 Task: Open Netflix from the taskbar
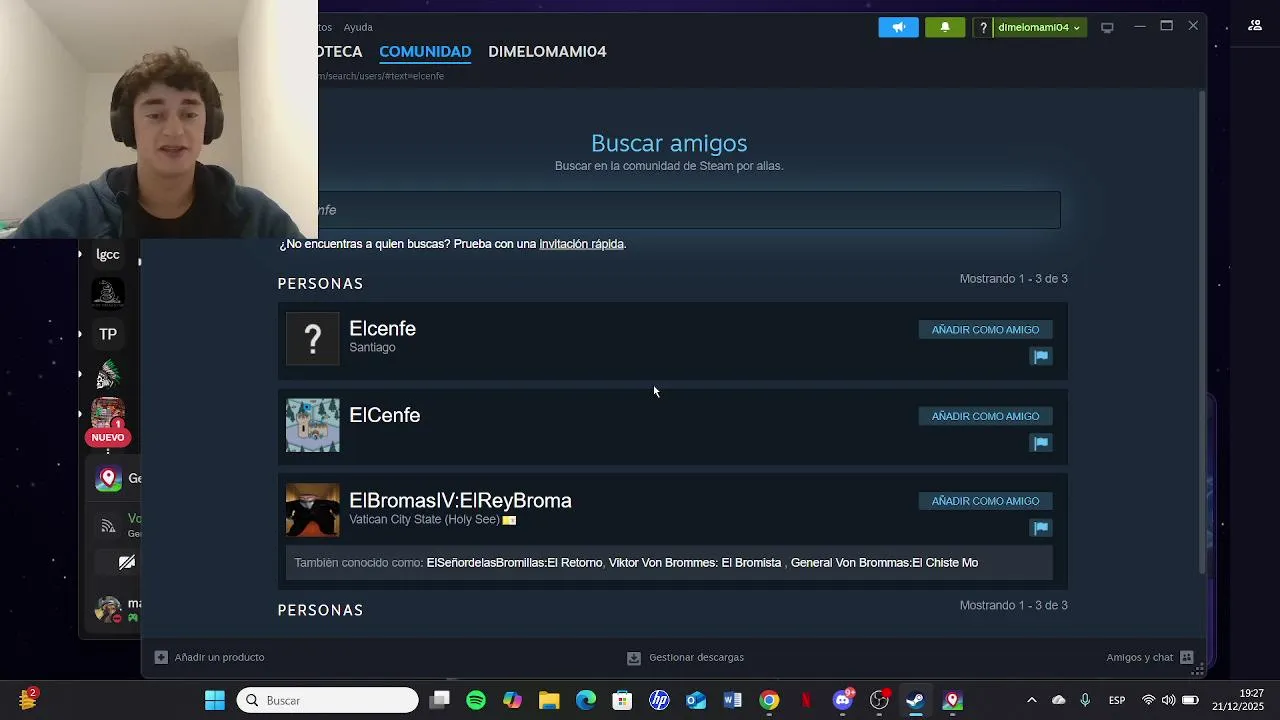click(806, 700)
